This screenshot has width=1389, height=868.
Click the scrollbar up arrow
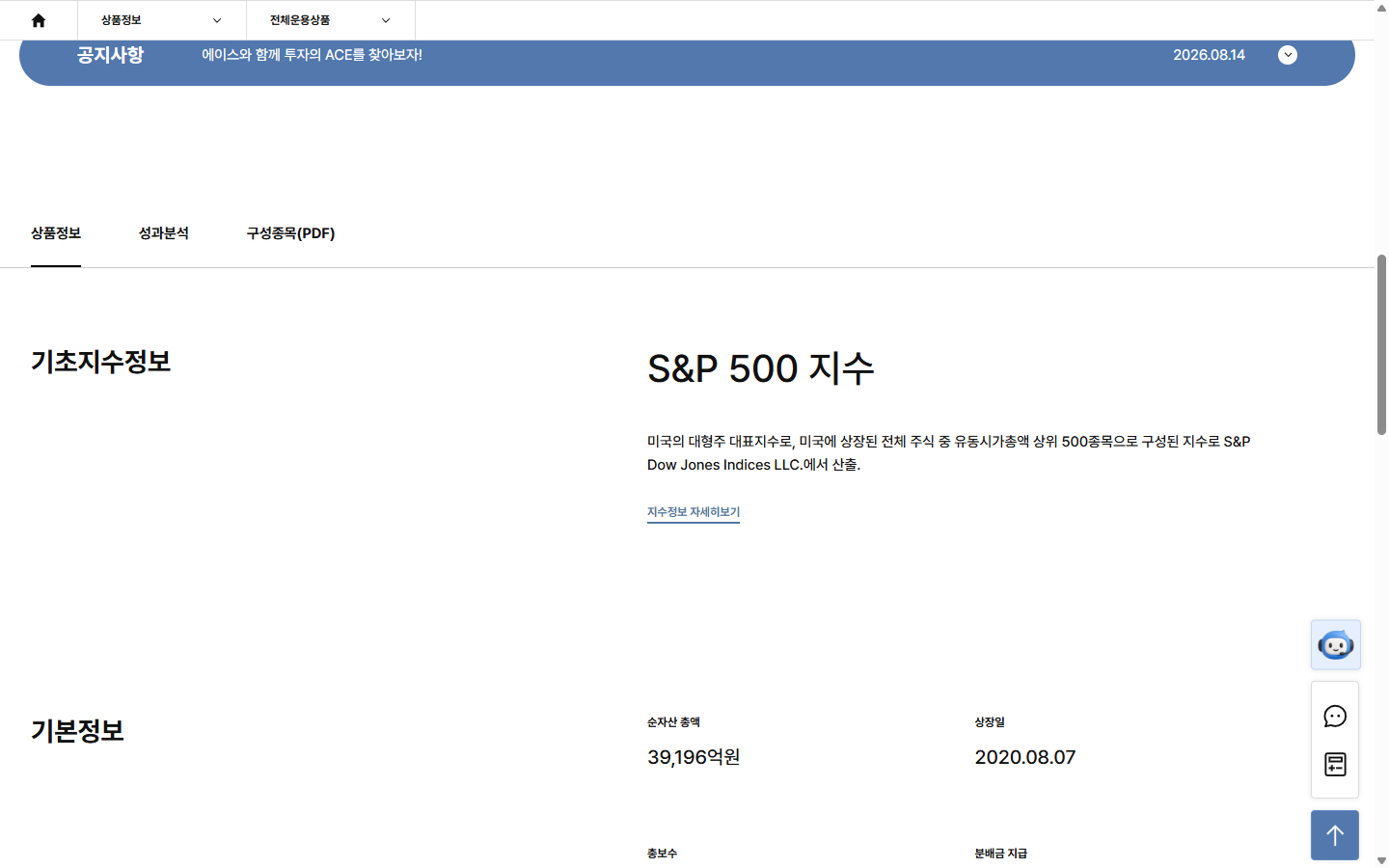click(x=1381, y=8)
